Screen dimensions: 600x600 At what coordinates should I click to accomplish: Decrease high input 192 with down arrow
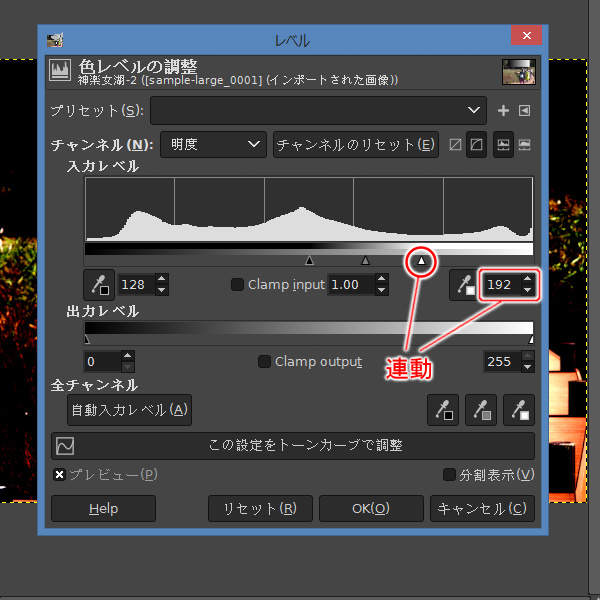click(x=528, y=290)
